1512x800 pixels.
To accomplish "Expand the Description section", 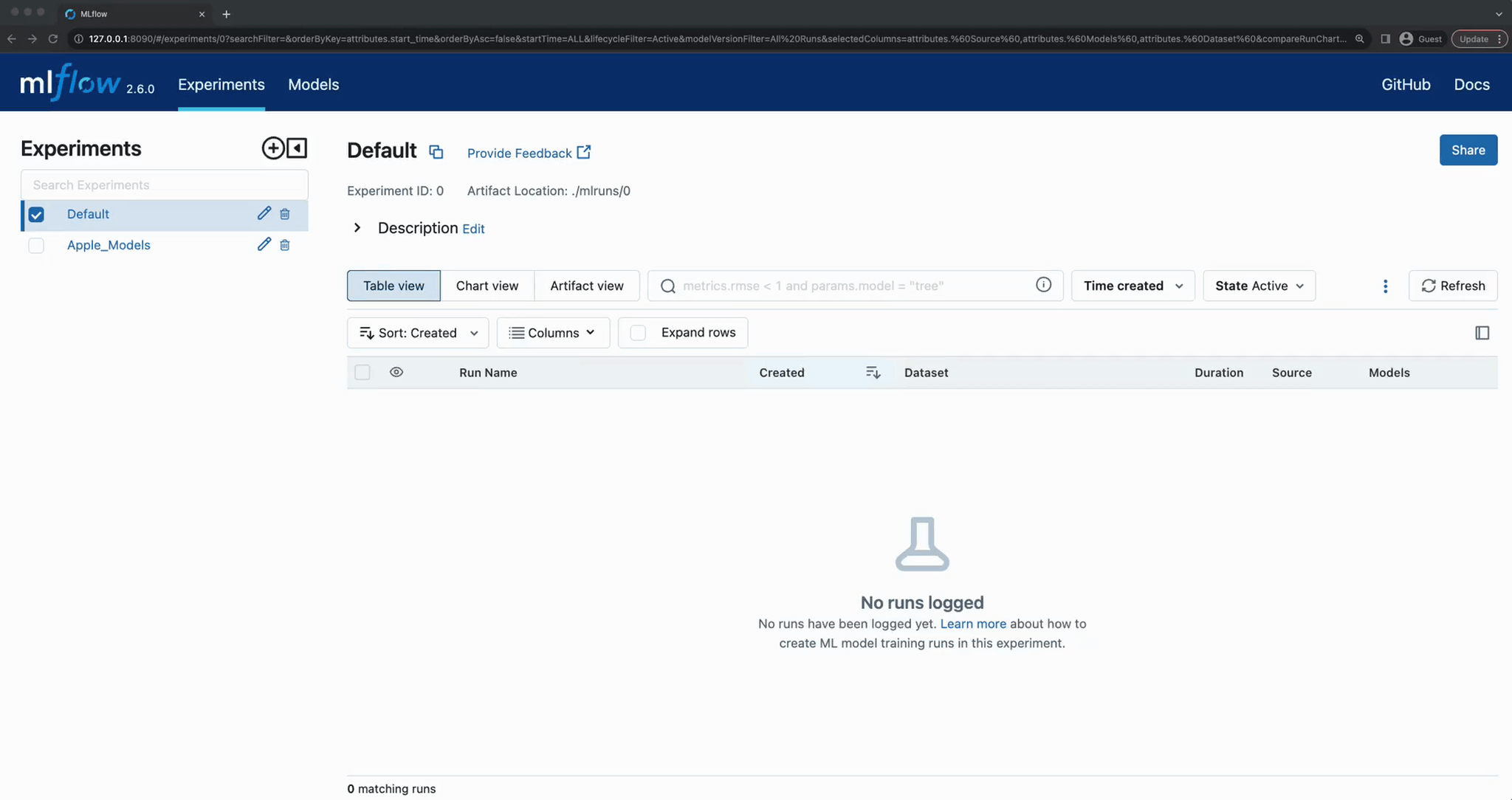I will tap(357, 227).
